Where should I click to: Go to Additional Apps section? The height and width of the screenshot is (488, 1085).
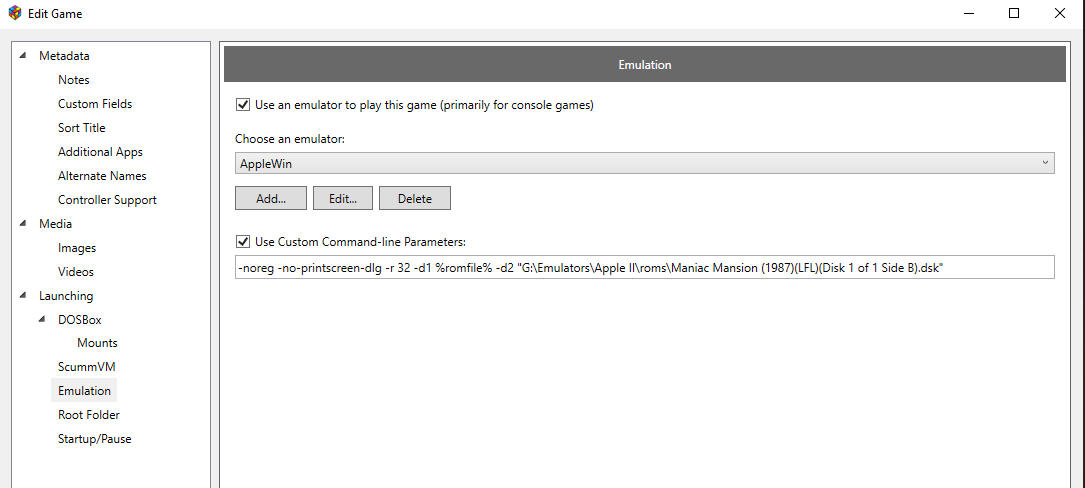point(100,152)
